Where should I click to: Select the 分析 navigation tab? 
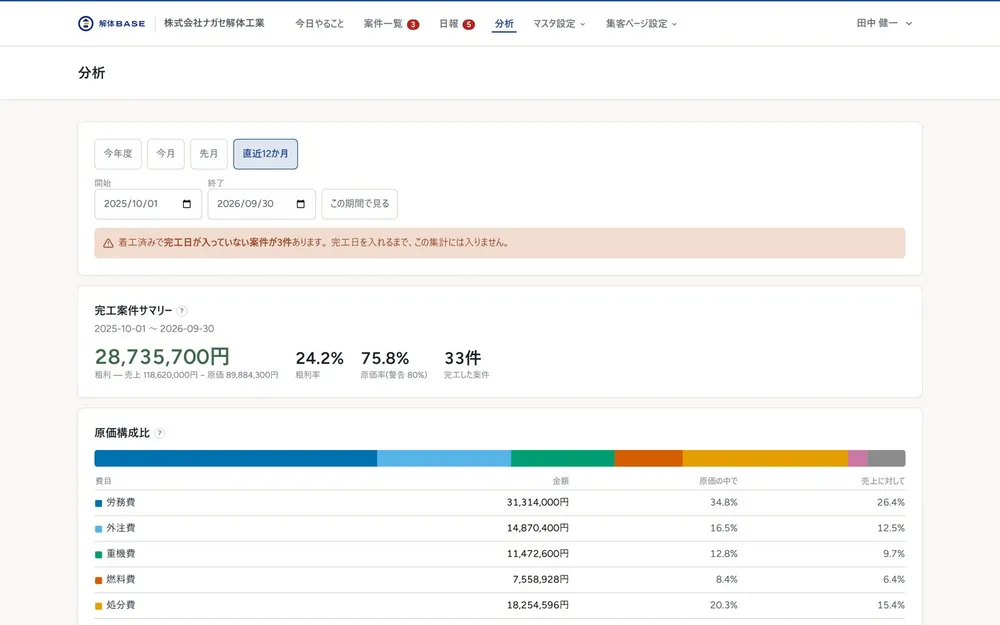pyautogui.click(x=504, y=24)
